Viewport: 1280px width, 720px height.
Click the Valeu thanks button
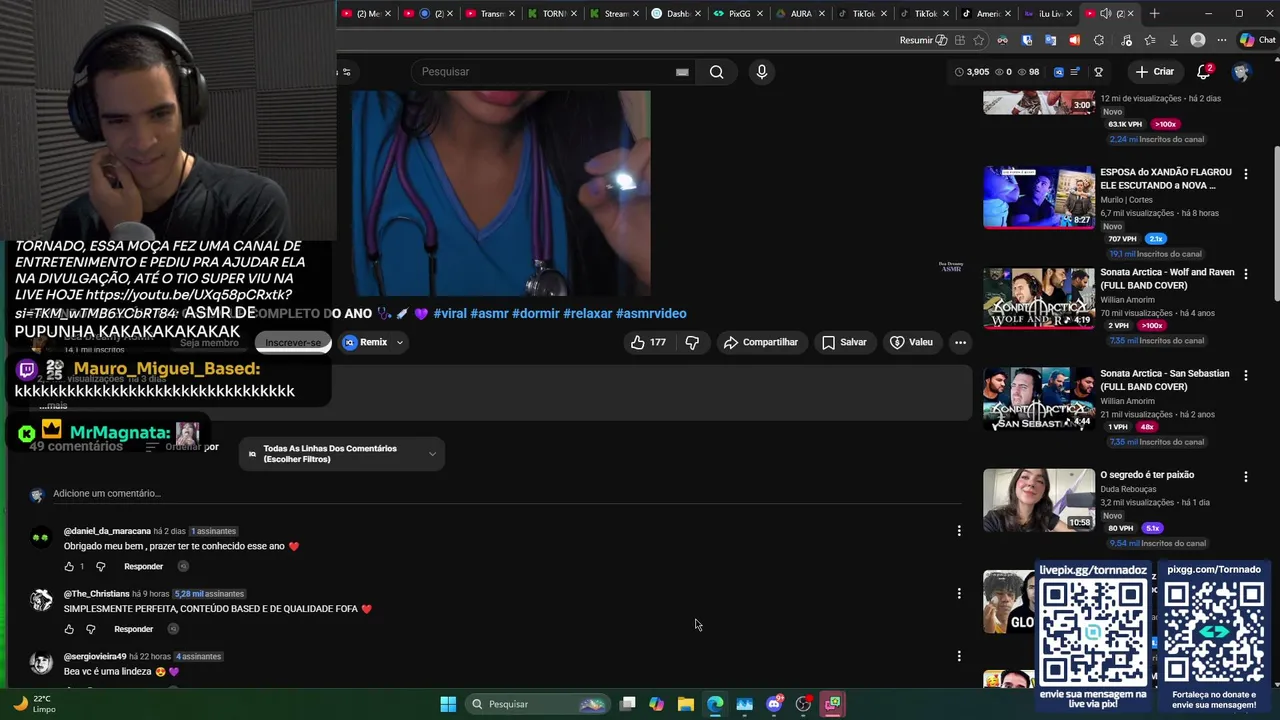(911, 342)
